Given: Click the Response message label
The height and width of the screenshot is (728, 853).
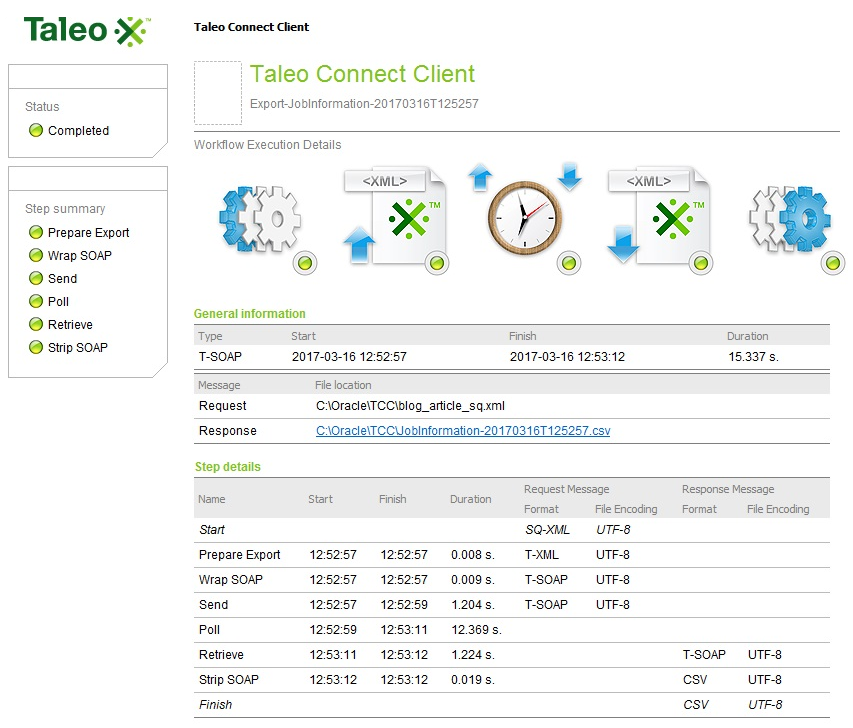Looking at the screenshot, I should click(x=227, y=430).
